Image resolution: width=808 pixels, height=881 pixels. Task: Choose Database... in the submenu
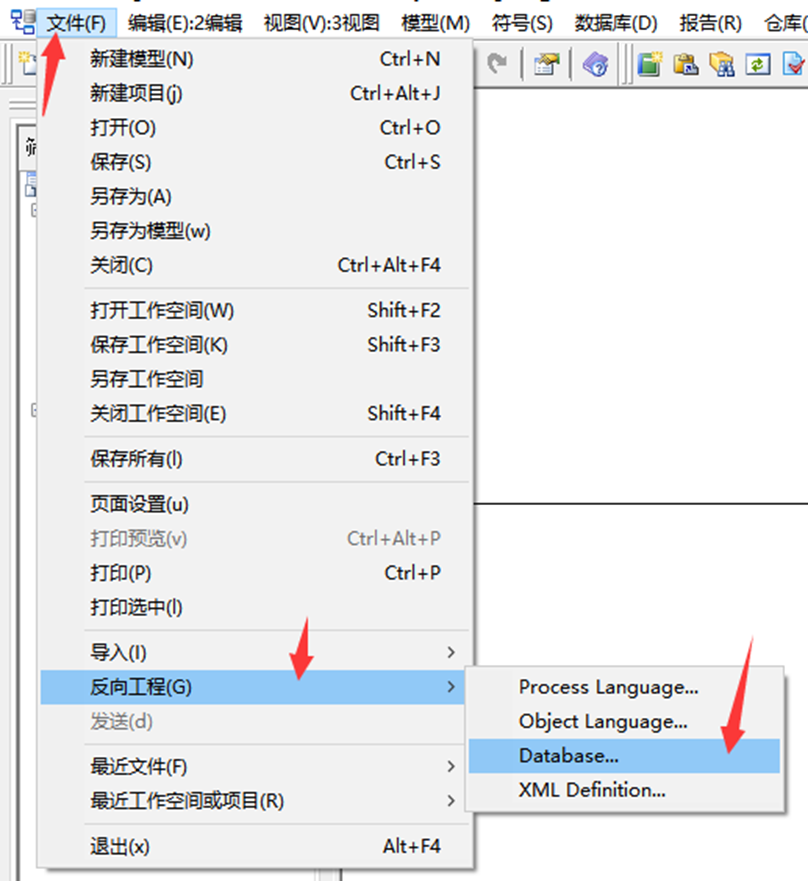[624, 756]
